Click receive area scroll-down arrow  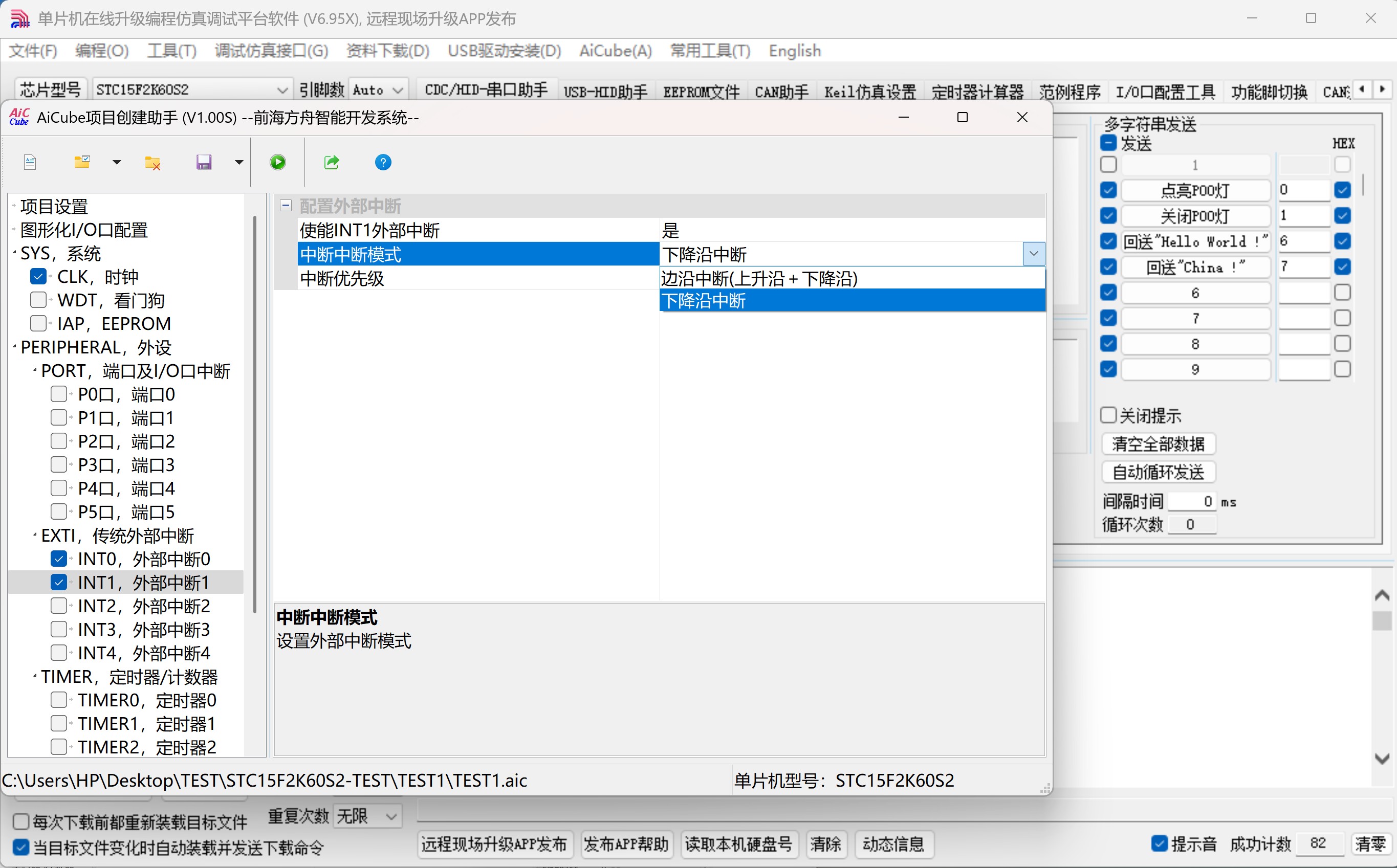click(x=1382, y=758)
